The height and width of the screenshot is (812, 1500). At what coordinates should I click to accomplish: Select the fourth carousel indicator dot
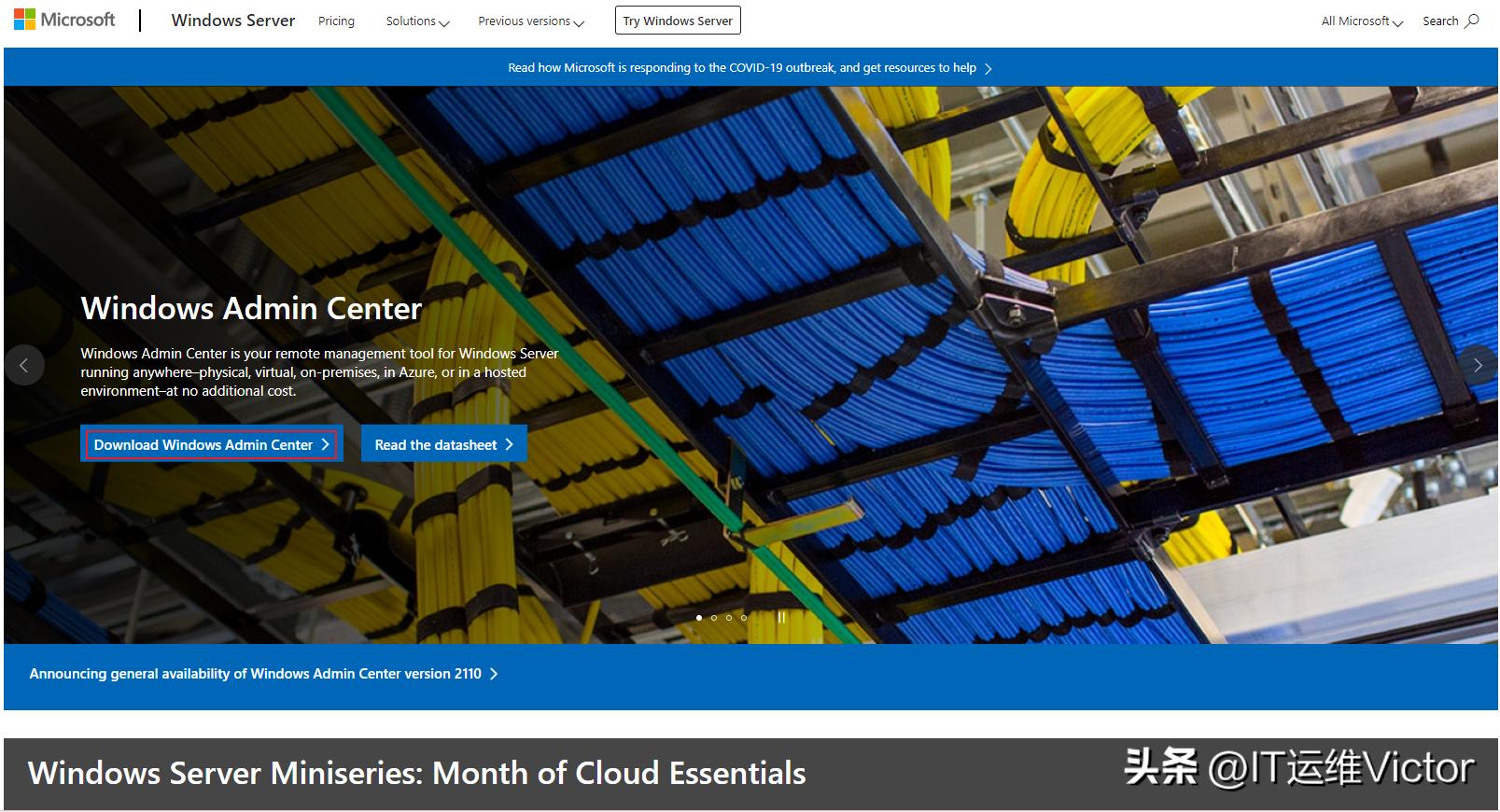point(744,618)
